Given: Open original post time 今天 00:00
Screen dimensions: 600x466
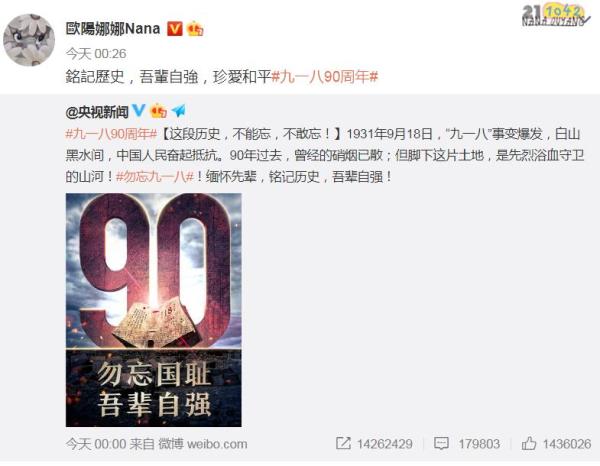Looking at the screenshot, I should 96,444.
